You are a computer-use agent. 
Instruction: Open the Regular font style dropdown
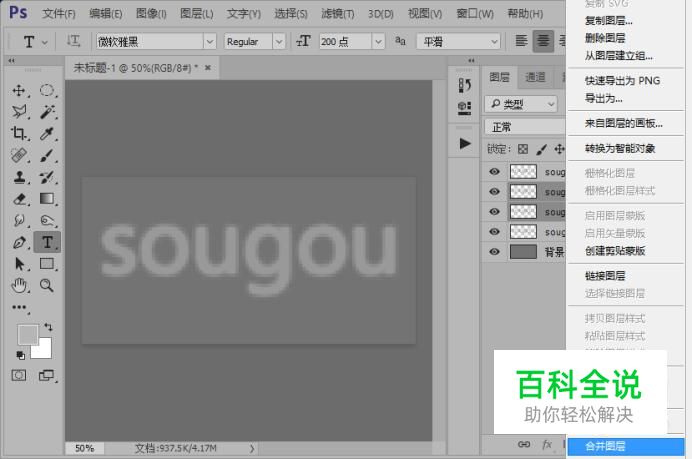tap(278, 41)
